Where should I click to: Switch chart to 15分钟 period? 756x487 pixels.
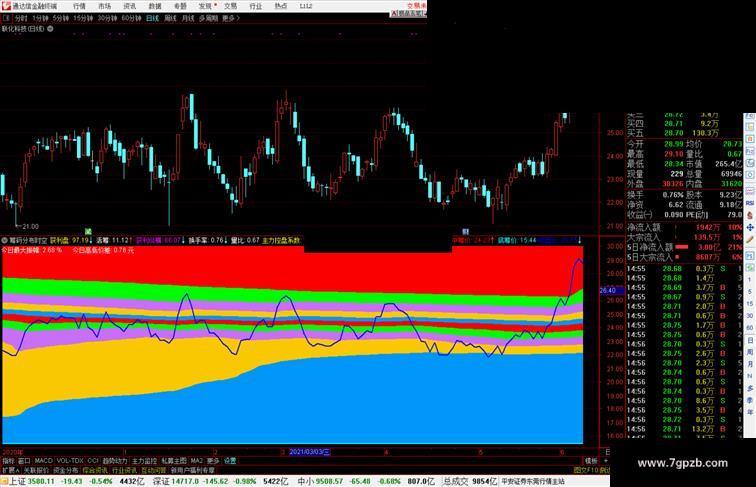click(83, 18)
